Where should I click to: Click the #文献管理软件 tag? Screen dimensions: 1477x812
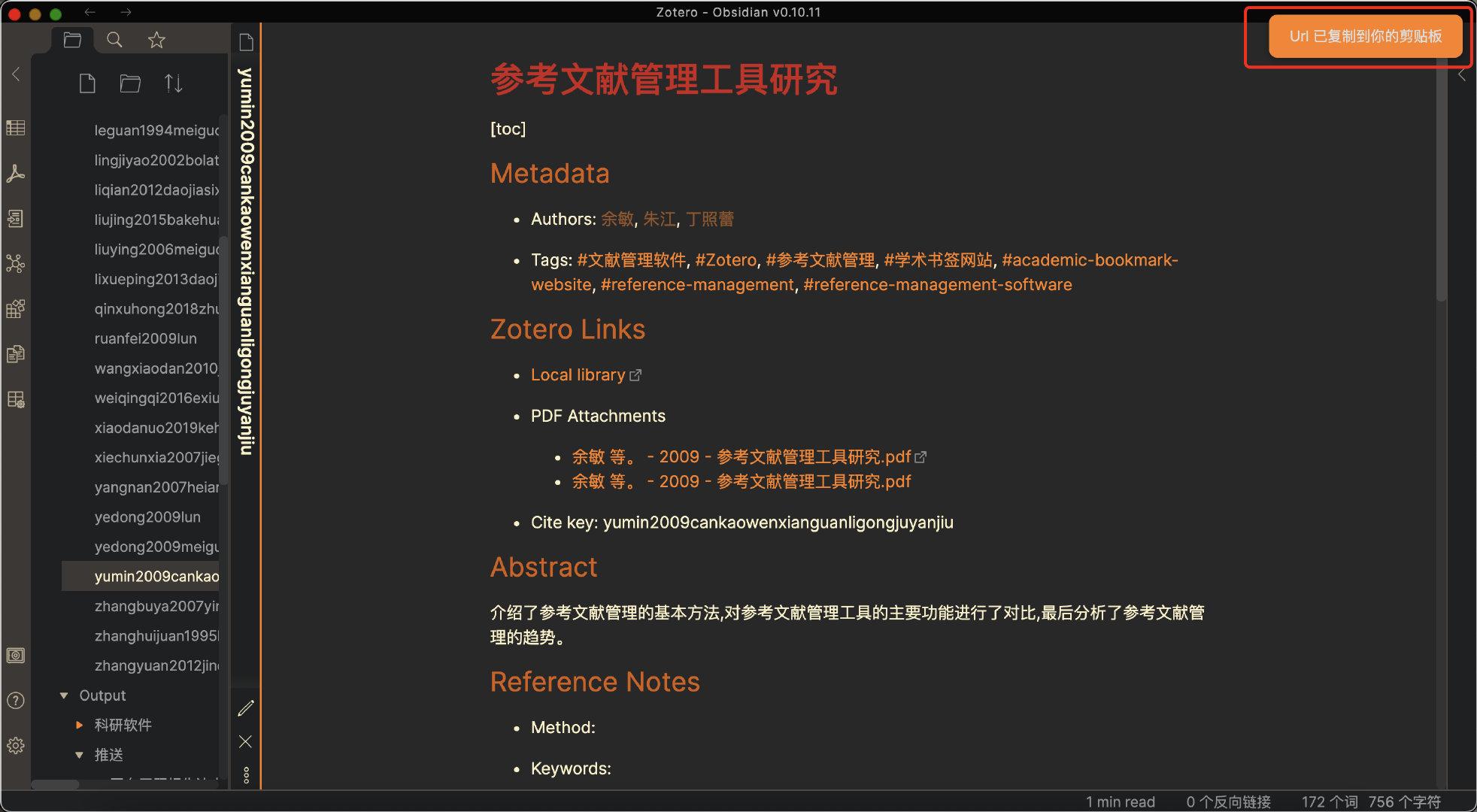(631, 260)
